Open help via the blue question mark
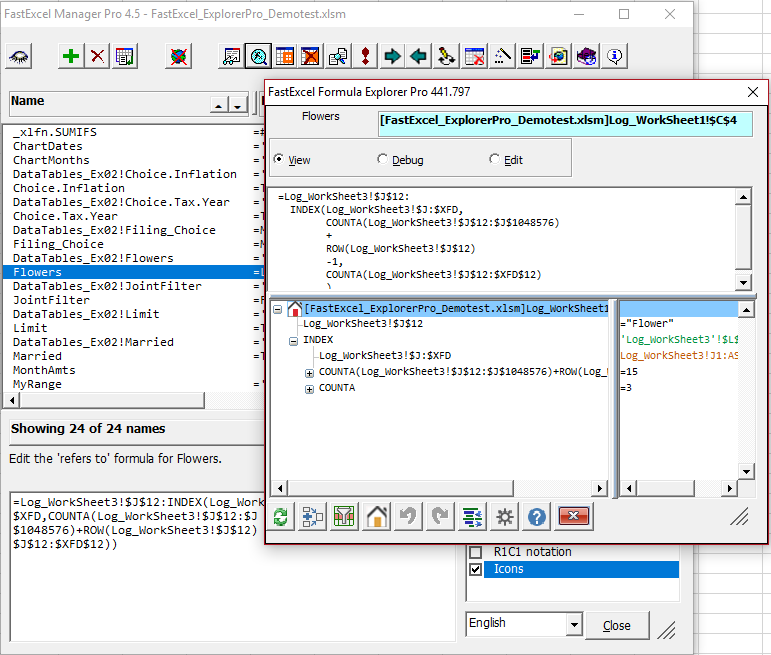This screenshot has width=771, height=655. pos(537,517)
